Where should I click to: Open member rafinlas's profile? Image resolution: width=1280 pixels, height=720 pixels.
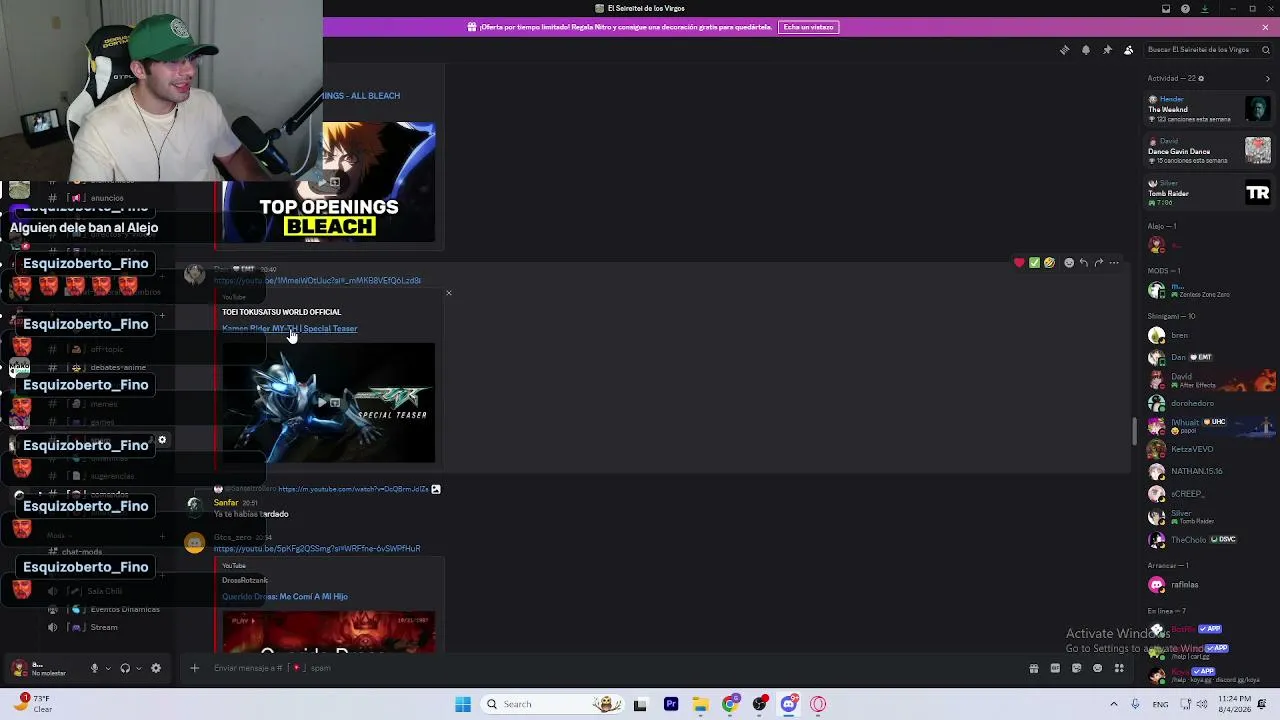(1210, 584)
